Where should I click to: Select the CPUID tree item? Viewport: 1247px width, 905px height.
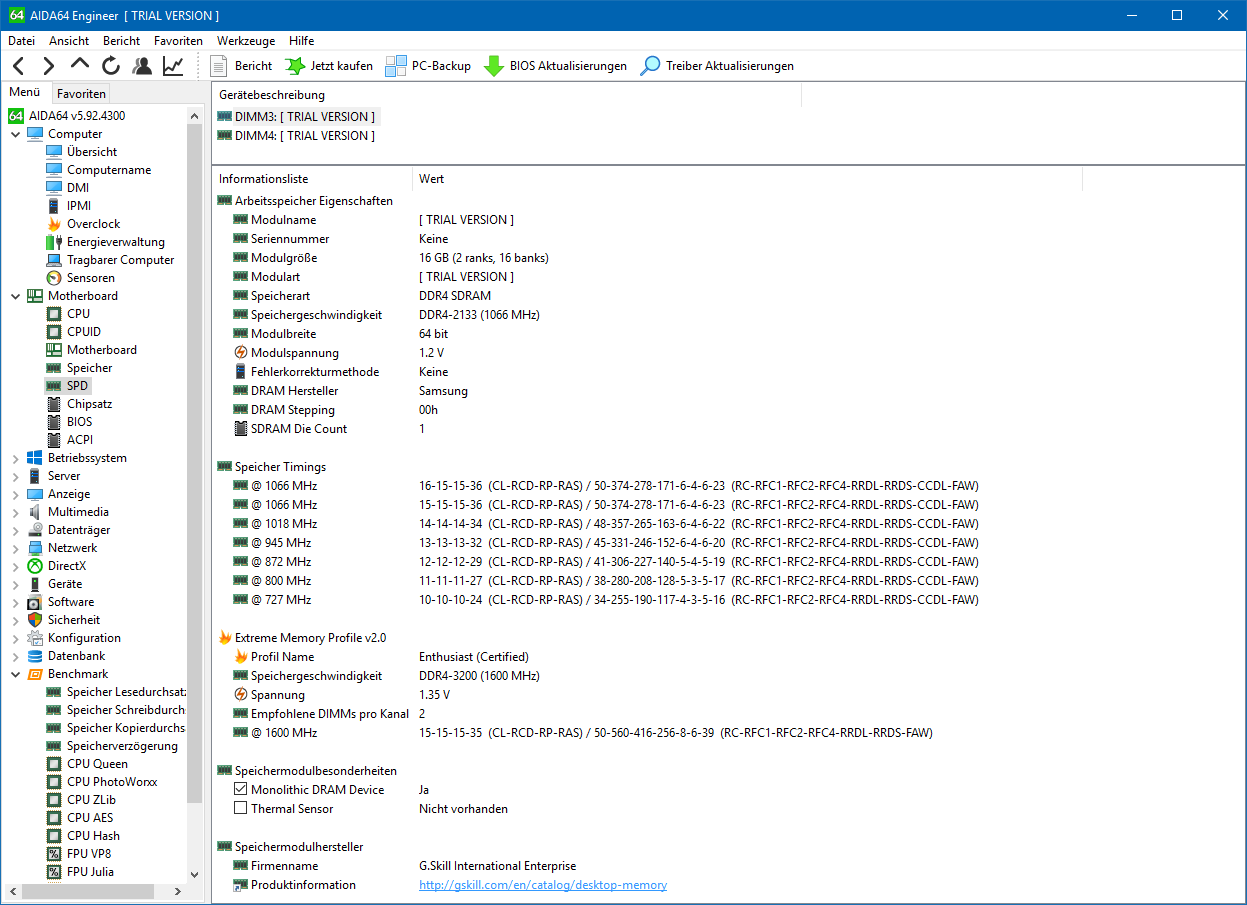pyautogui.click(x=84, y=332)
